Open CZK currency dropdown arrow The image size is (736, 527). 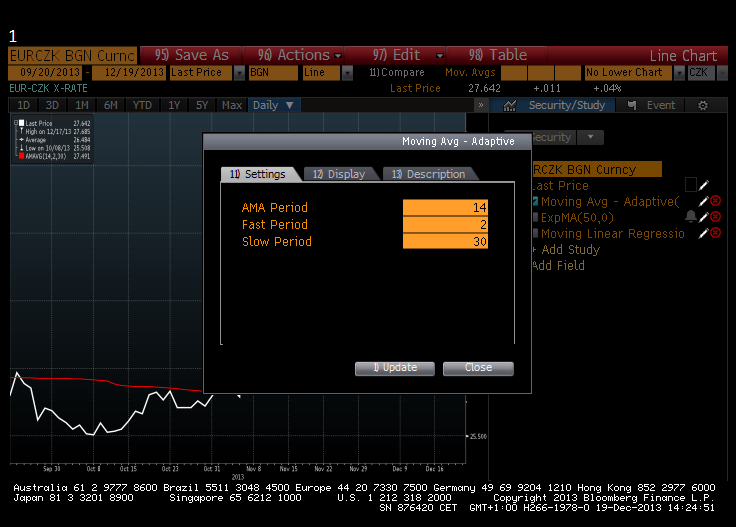722,73
